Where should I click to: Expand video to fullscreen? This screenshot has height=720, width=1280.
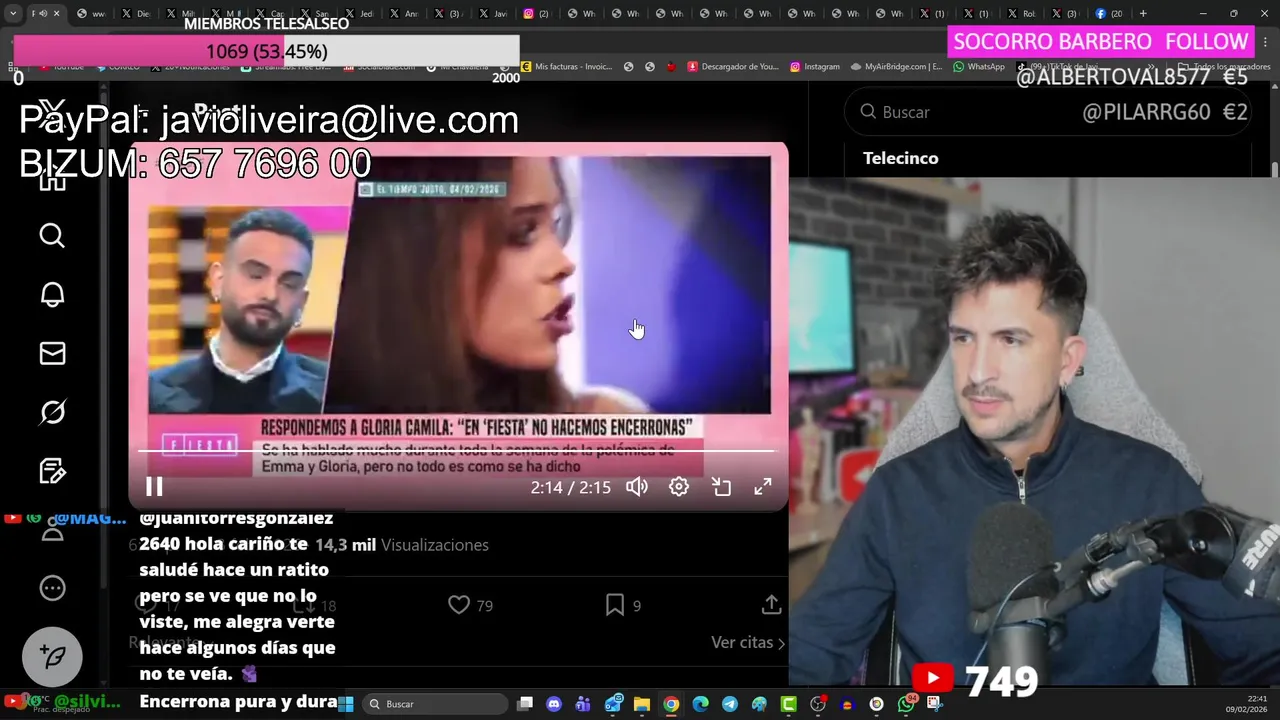pos(763,487)
